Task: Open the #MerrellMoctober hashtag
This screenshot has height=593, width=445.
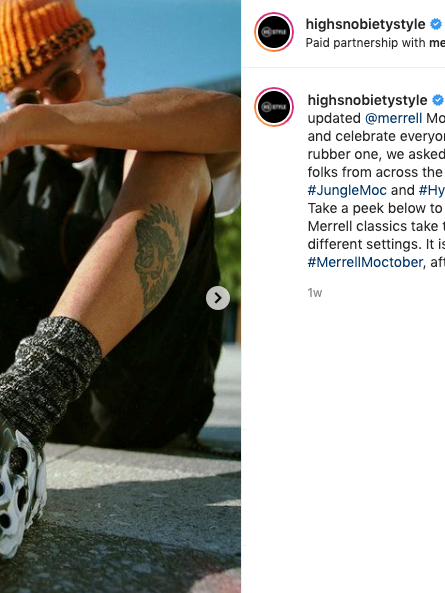Action: coord(365,262)
